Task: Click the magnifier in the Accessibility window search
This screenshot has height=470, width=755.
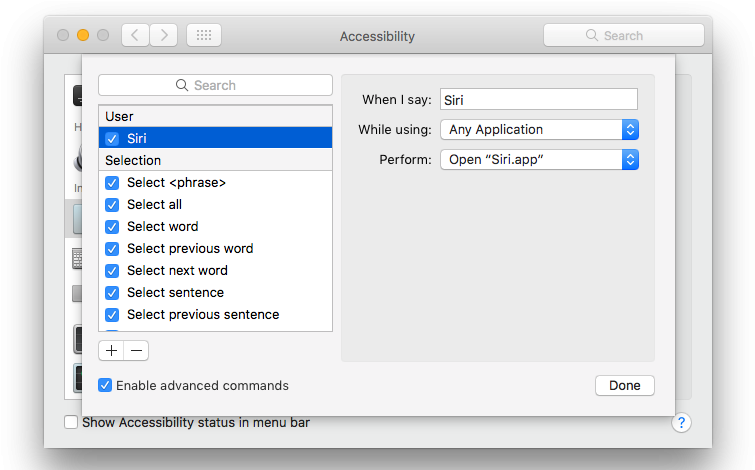Action: [592, 35]
